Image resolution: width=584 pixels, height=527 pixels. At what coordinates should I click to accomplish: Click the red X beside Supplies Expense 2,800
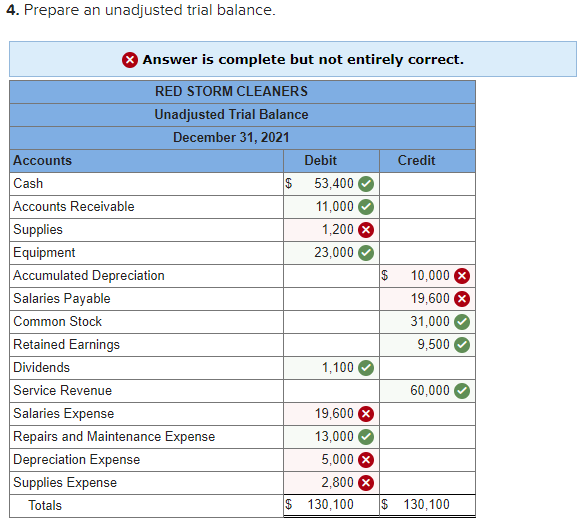coord(366,483)
